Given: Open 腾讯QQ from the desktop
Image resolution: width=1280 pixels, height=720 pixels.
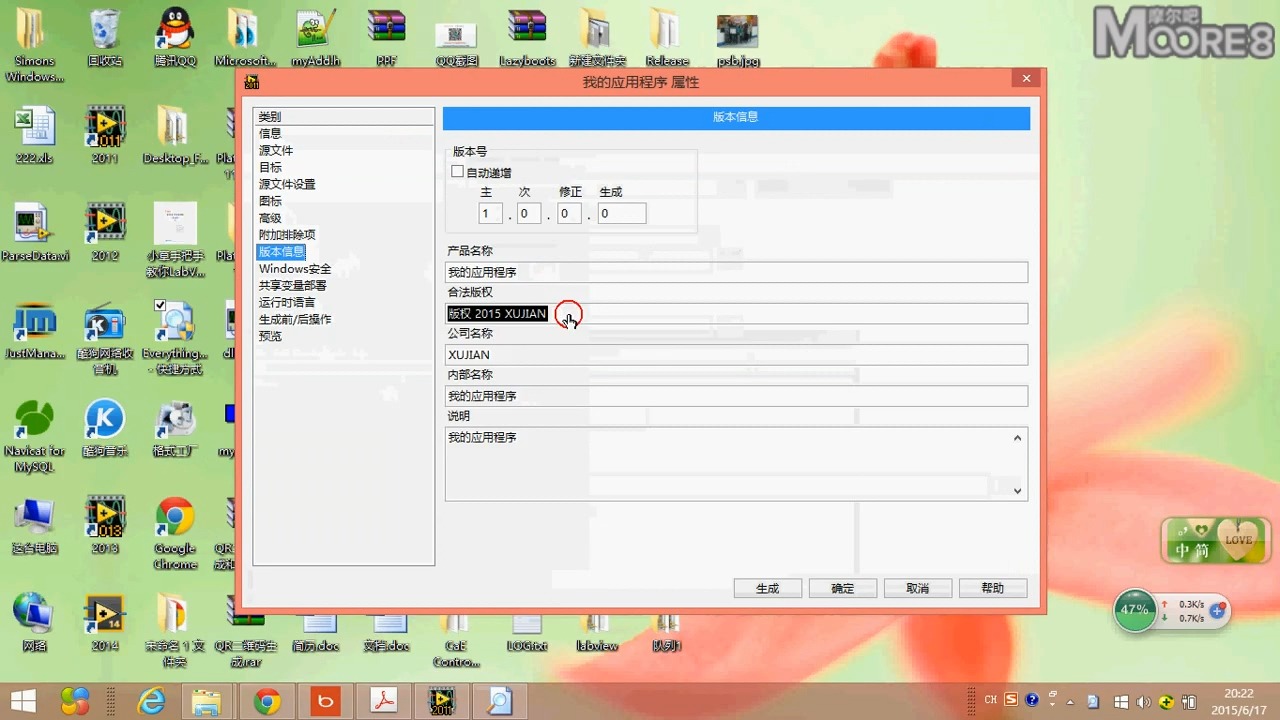Looking at the screenshot, I should (175, 30).
